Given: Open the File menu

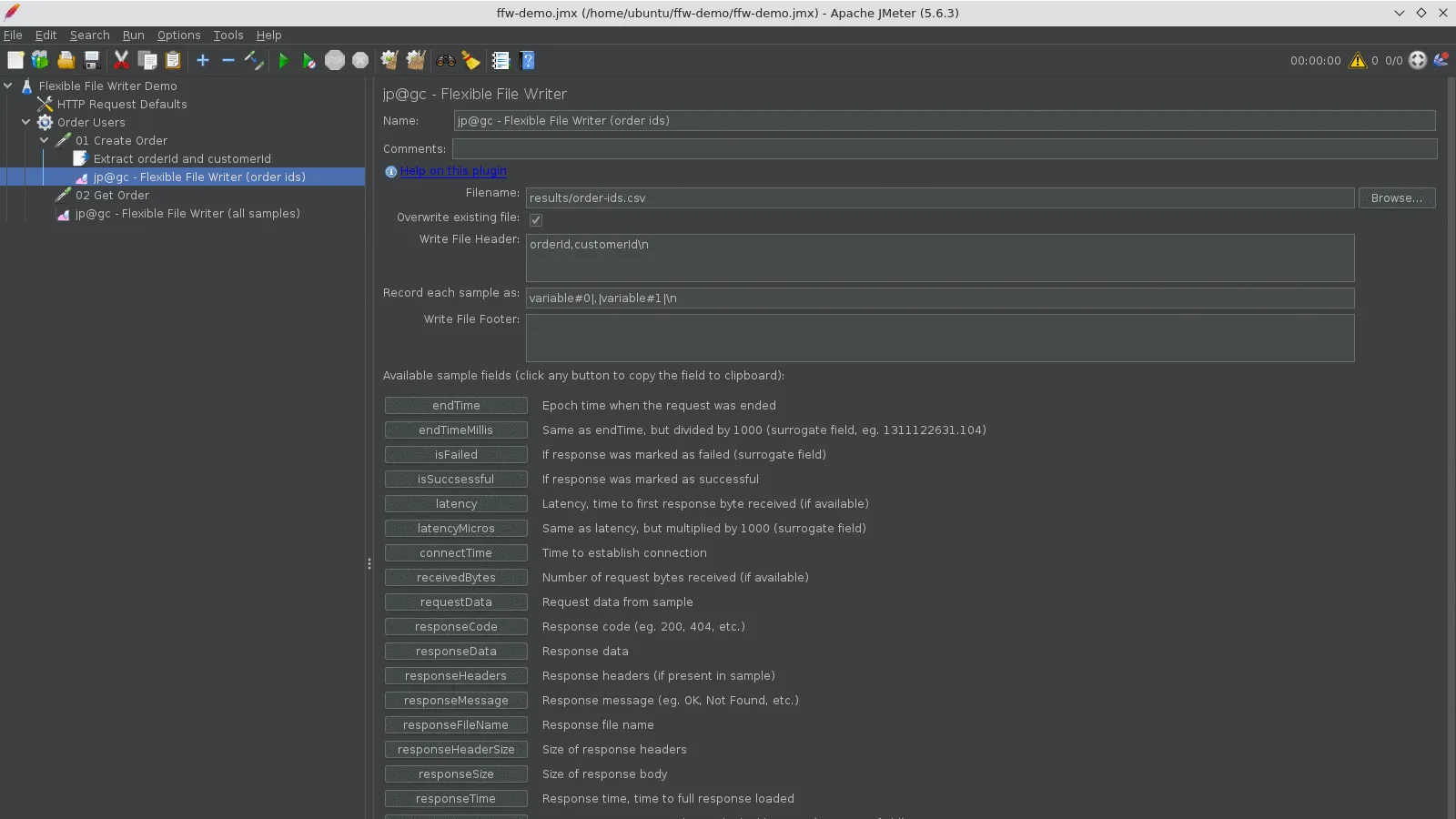Looking at the screenshot, I should (x=13, y=35).
